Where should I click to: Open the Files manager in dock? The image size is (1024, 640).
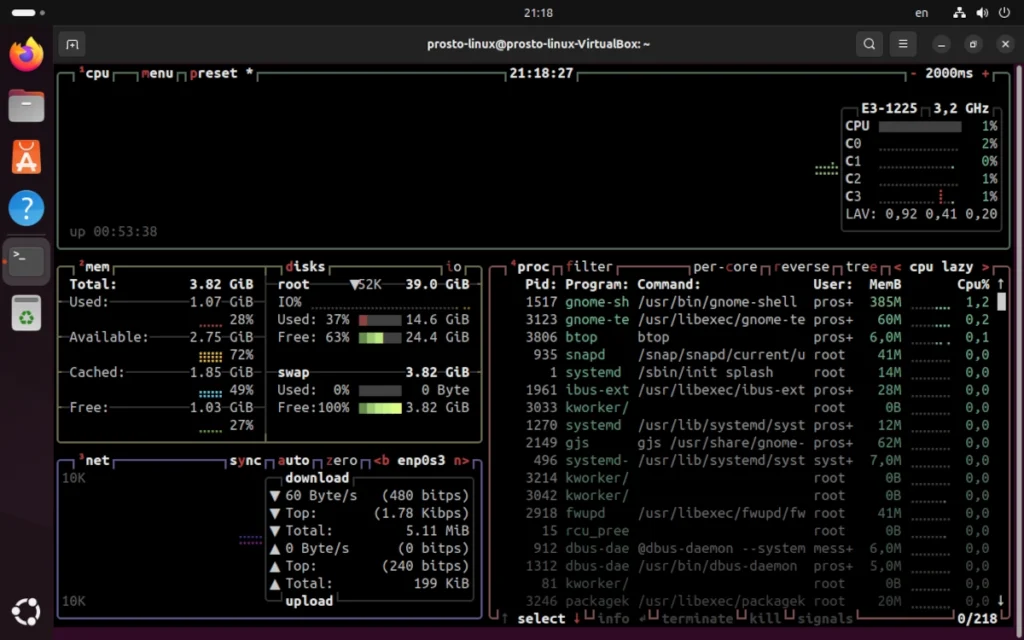click(26, 106)
